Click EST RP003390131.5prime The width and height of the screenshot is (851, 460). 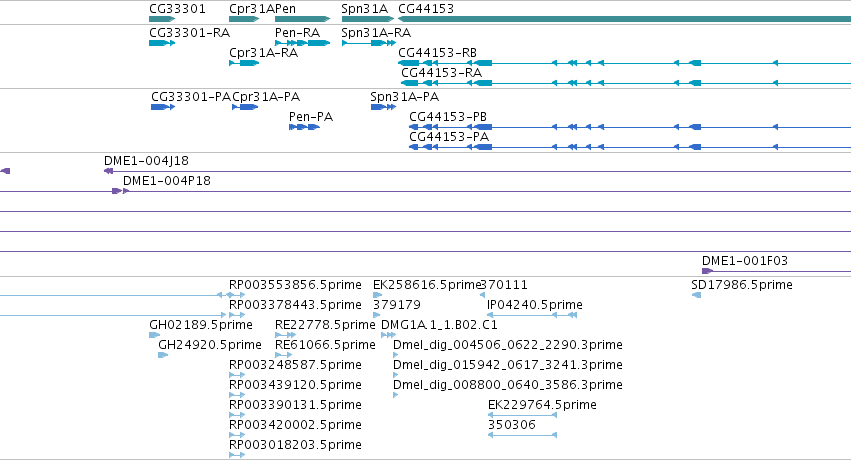pos(295,406)
